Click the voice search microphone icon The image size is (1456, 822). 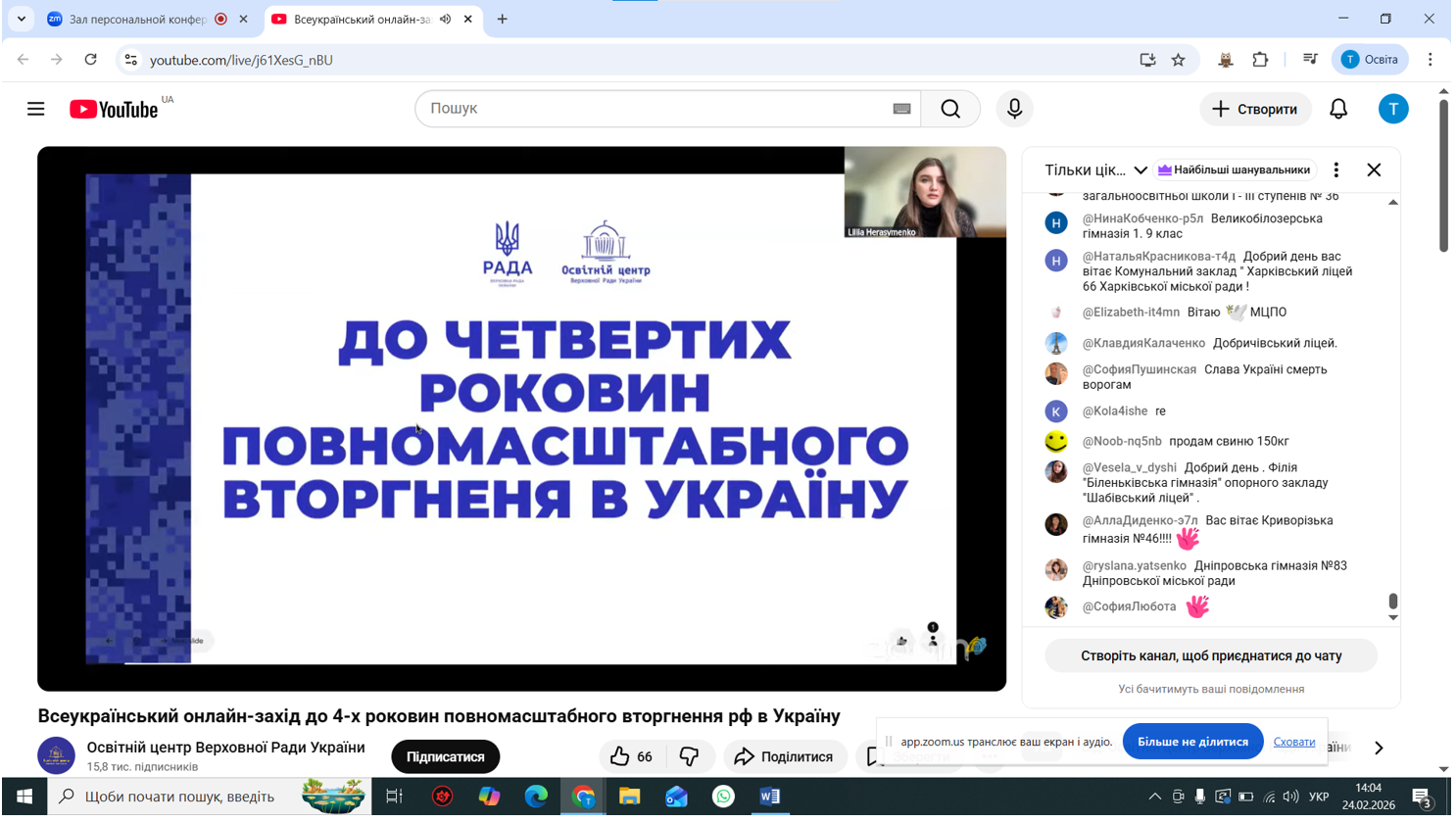tap(1014, 109)
